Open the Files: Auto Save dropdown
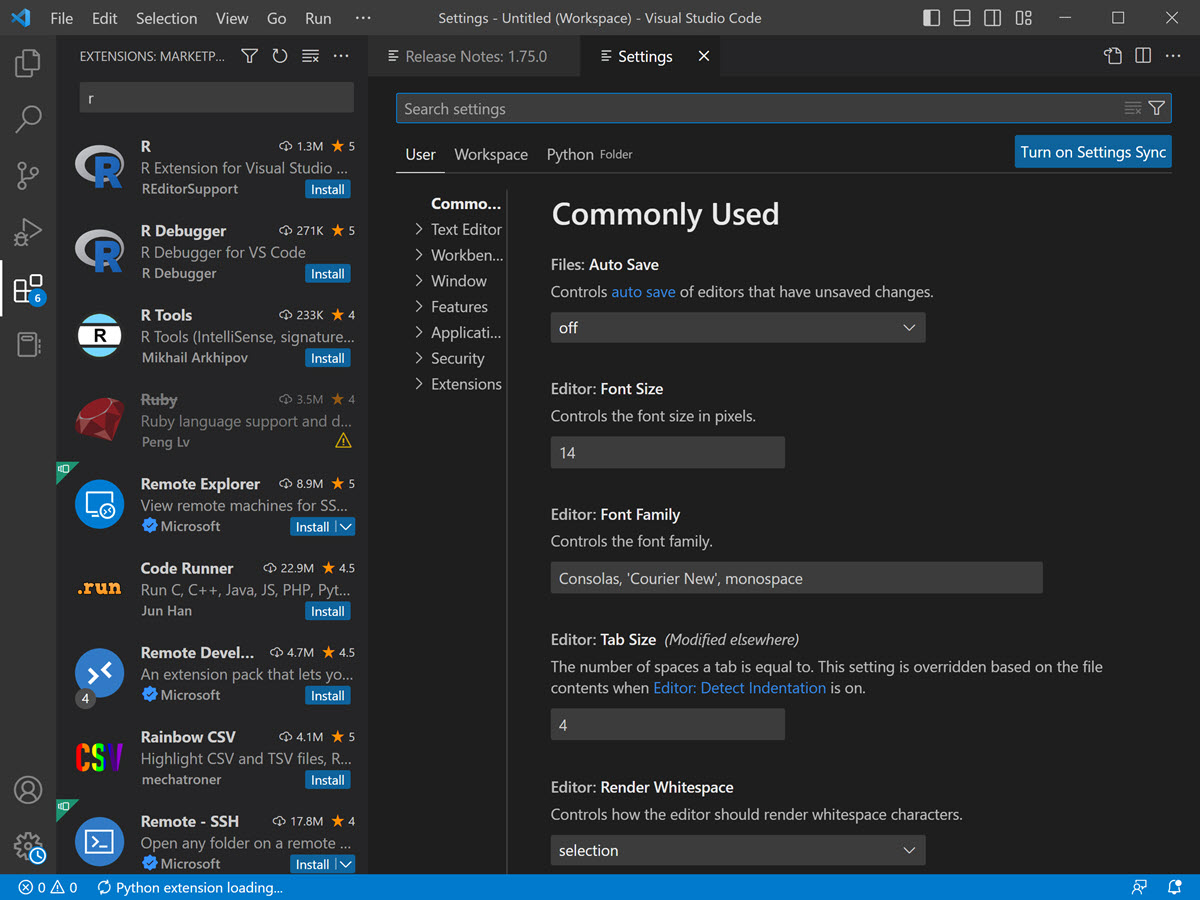The width and height of the screenshot is (1200, 900). (738, 328)
